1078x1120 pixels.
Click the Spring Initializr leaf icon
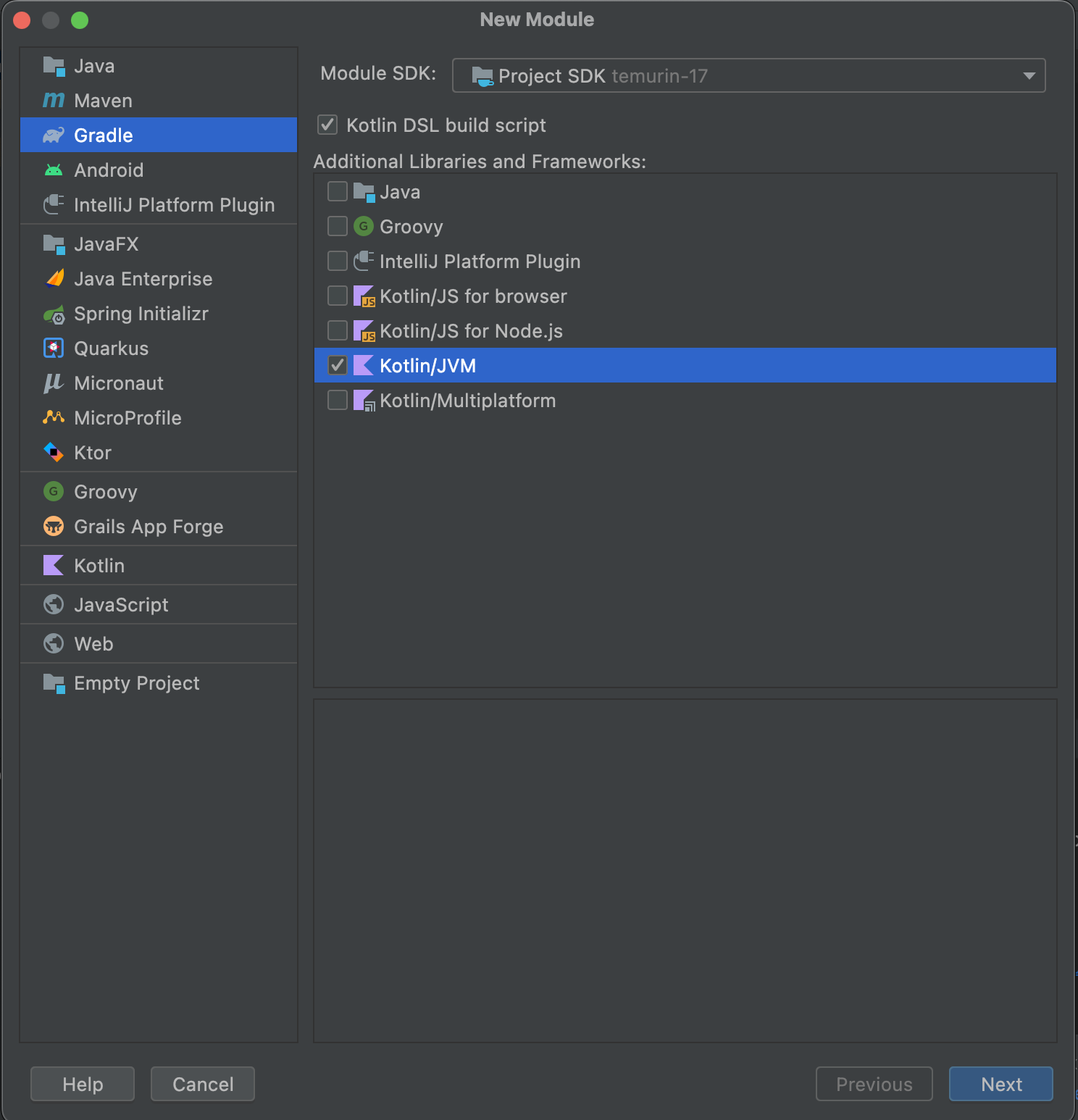click(54, 314)
